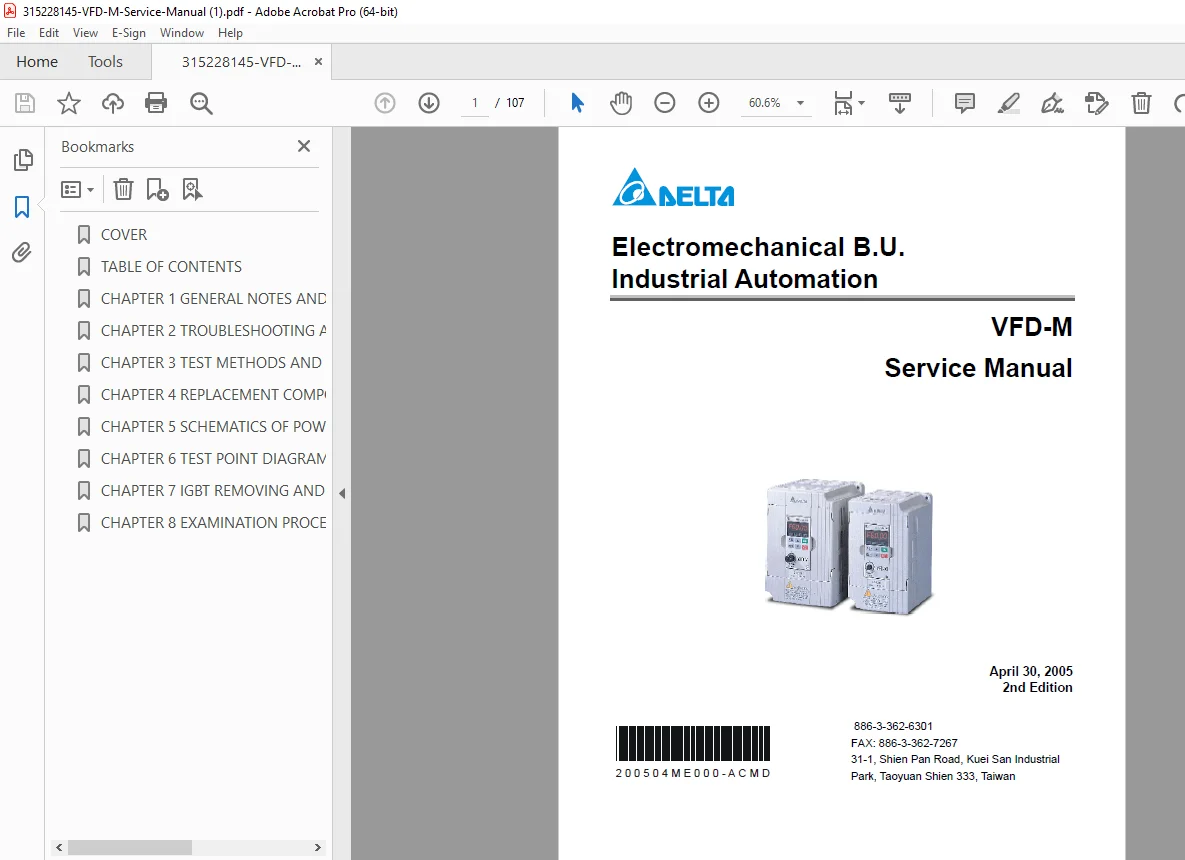Open the fit page options icon
This screenshot has height=860, width=1185.
click(849, 103)
